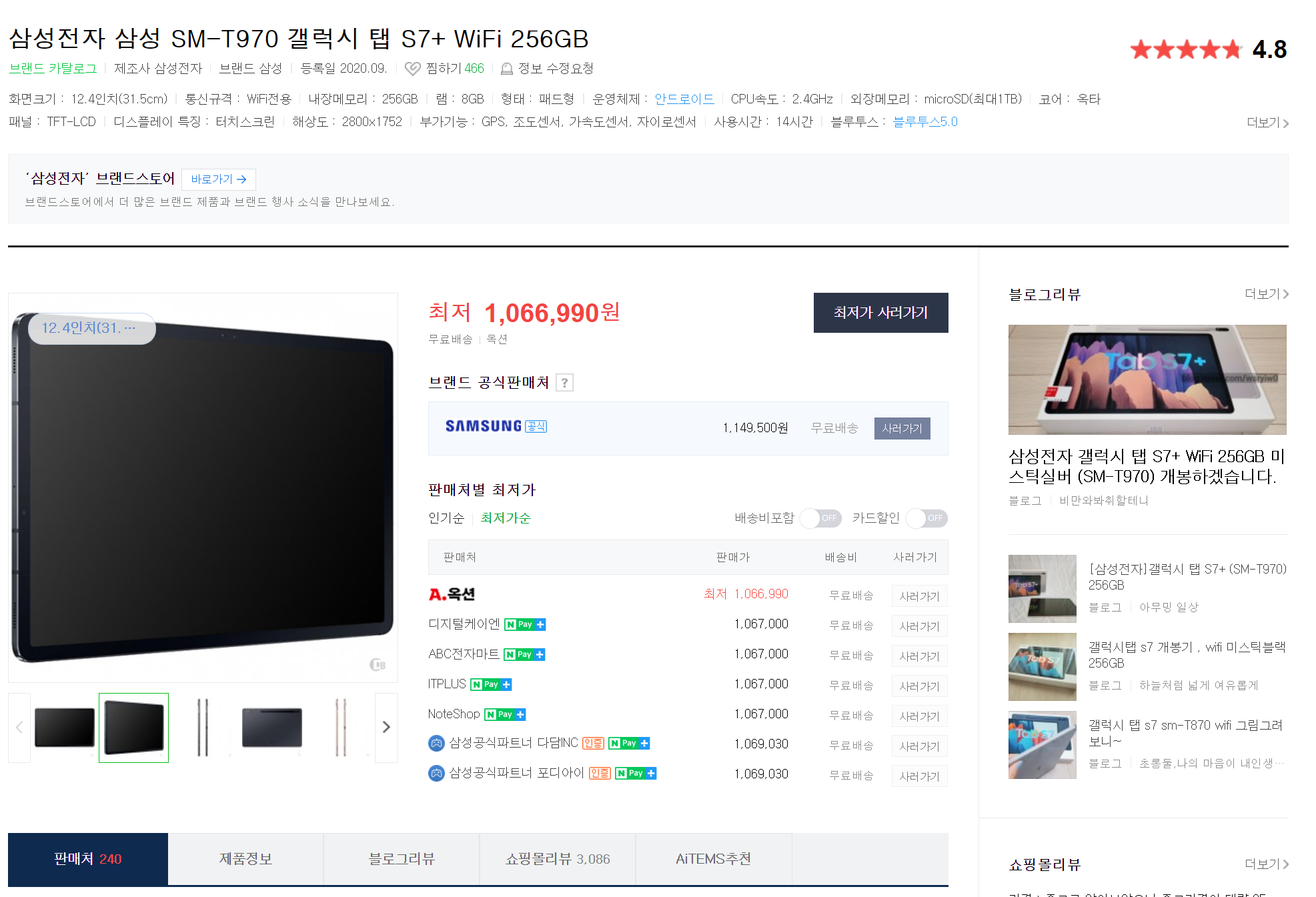The image size is (1316, 897).
Task: Click the 인증 badge next to 포디아이
Action: click(600, 774)
